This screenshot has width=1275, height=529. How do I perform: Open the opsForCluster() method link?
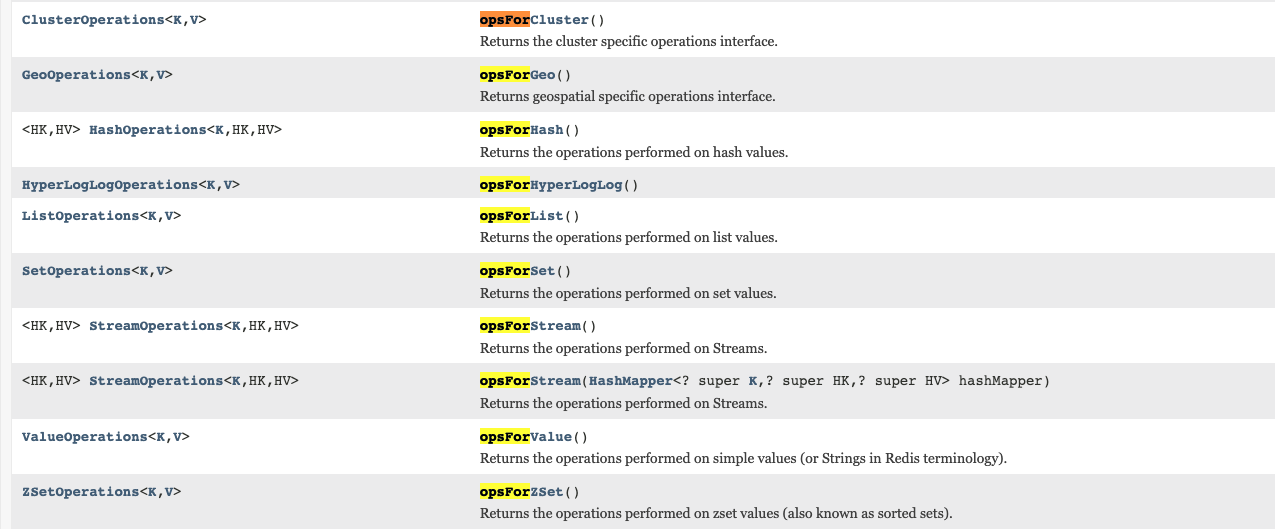(x=534, y=20)
